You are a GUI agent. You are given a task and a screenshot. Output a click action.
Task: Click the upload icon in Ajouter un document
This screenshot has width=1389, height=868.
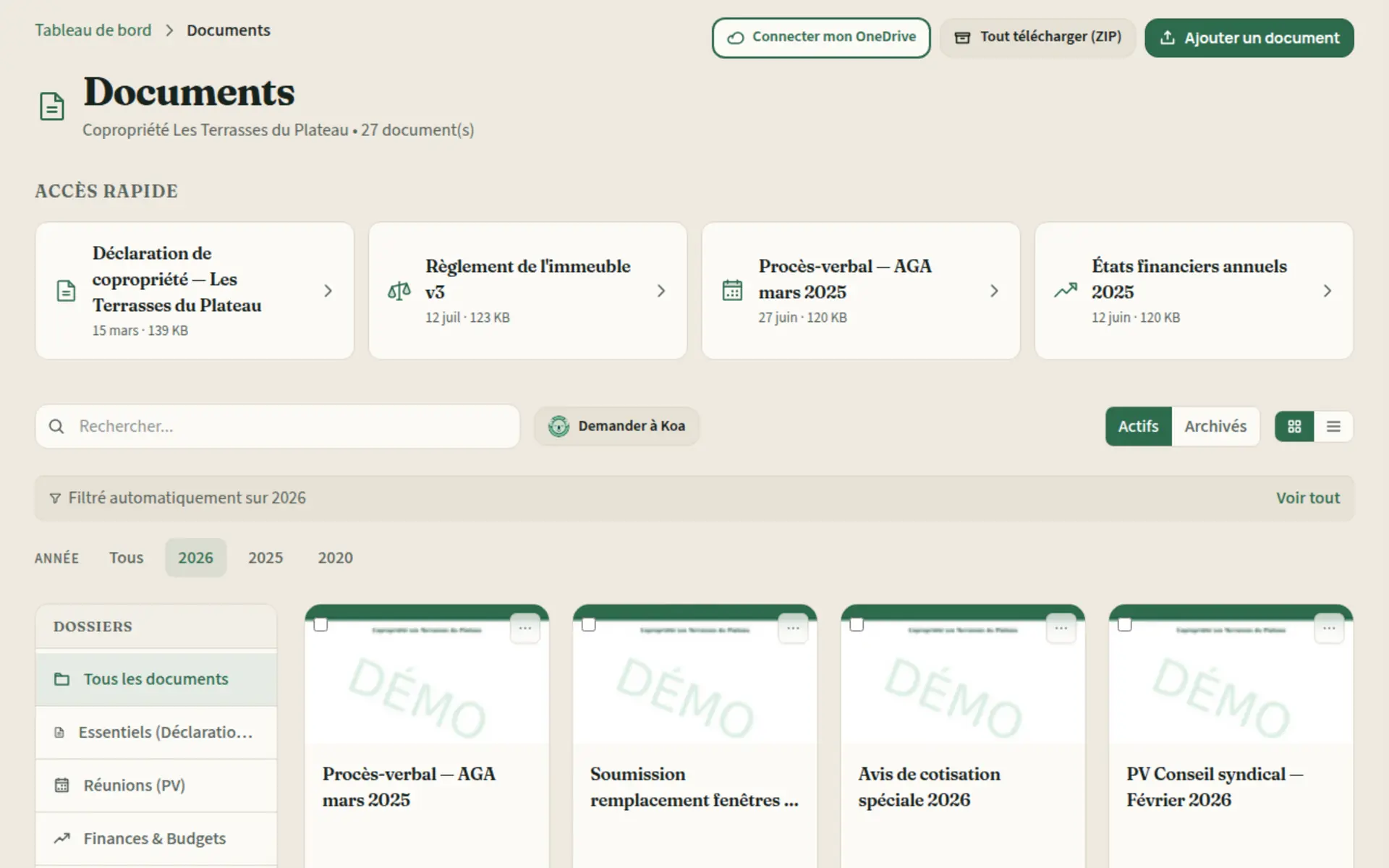(1167, 38)
